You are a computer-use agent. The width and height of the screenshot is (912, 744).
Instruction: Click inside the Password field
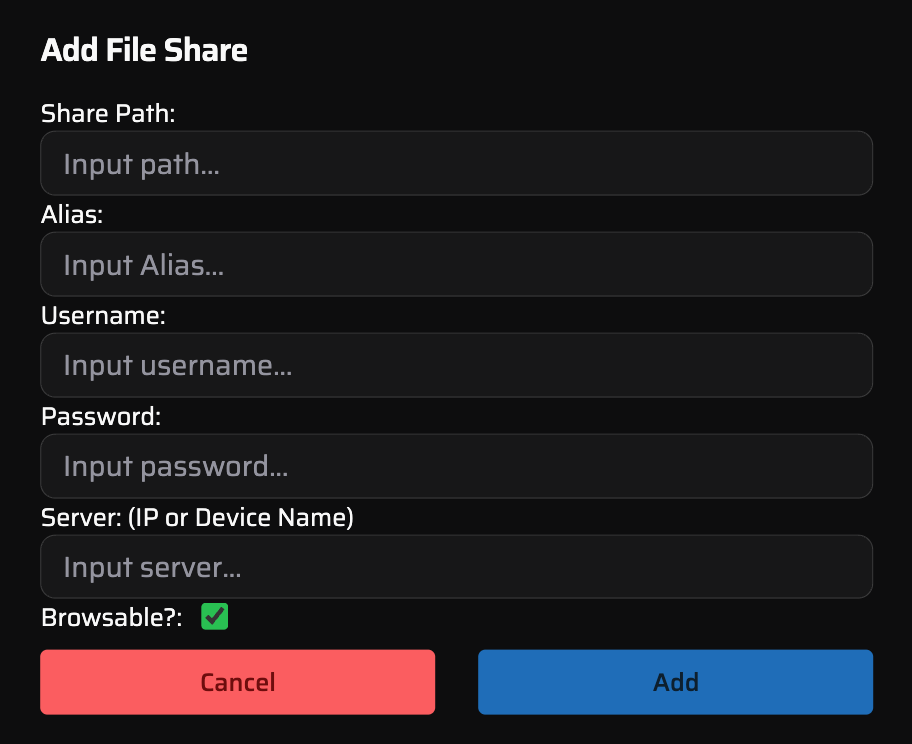[456, 466]
